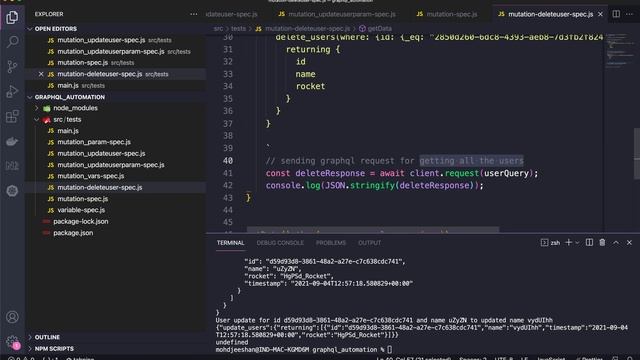Open the Run and Debug view
The width and height of the screenshot is (640, 360).
(12, 91)
